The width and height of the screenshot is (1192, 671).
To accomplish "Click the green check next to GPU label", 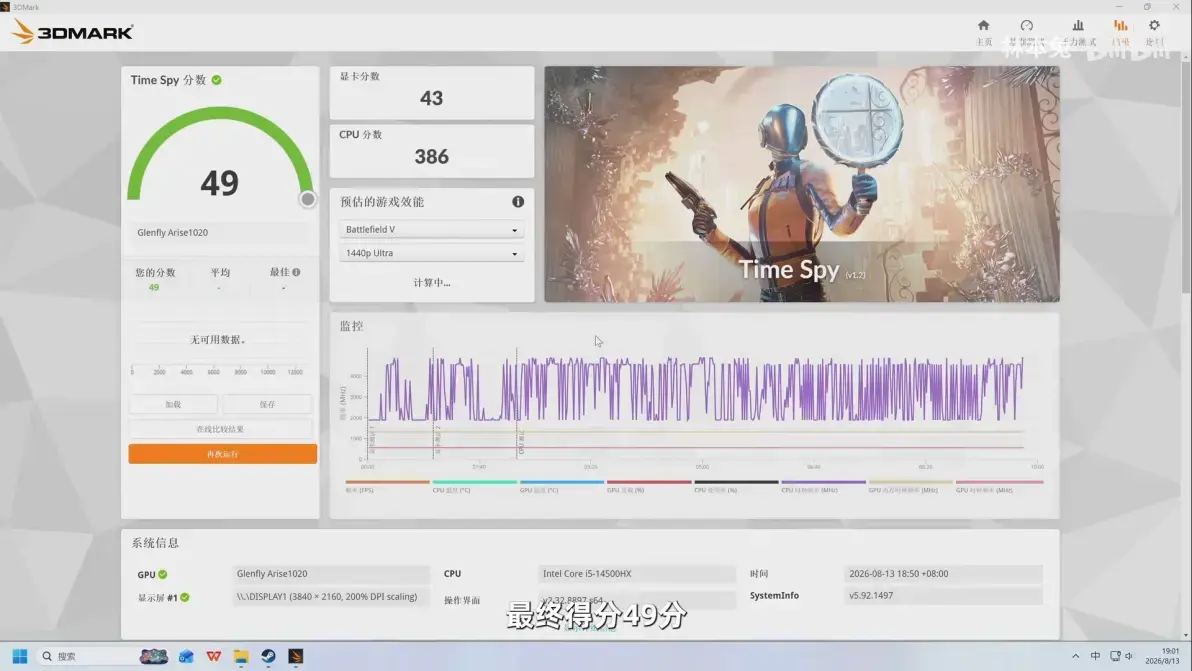I will (163, 574).
